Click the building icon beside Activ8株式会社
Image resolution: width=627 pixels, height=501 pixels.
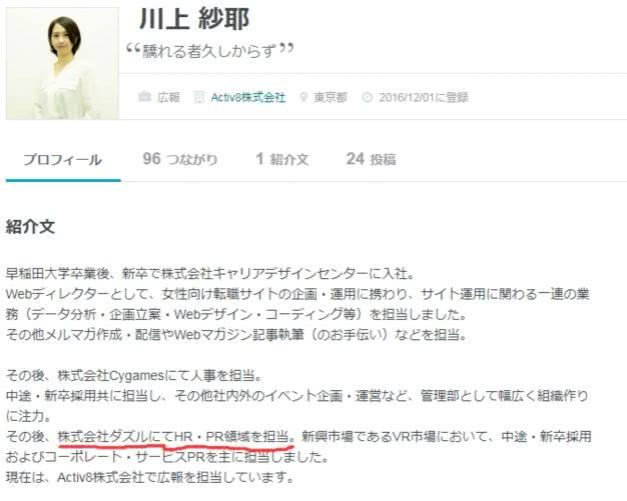click(x=199, y=97)
